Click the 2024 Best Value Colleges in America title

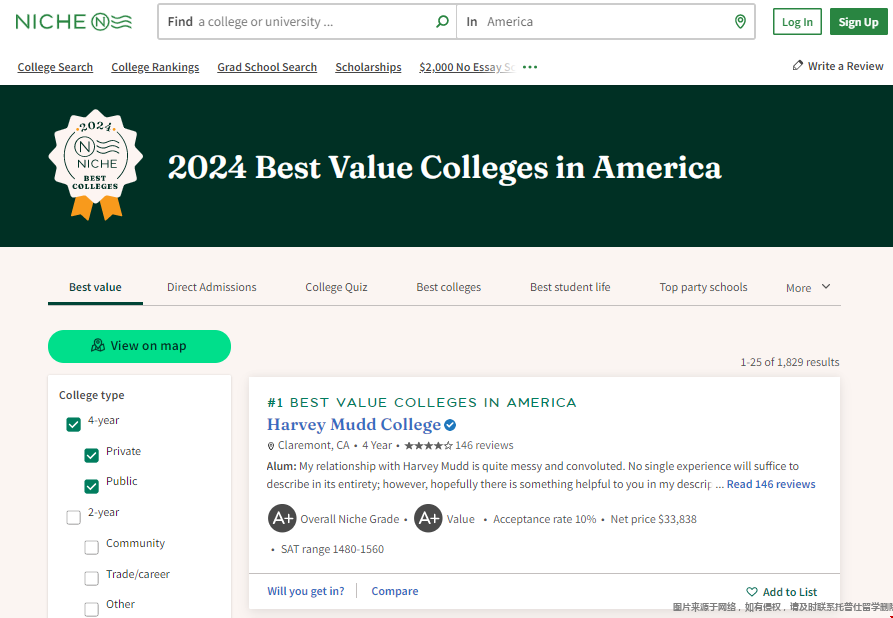click(x=444, y=167)
